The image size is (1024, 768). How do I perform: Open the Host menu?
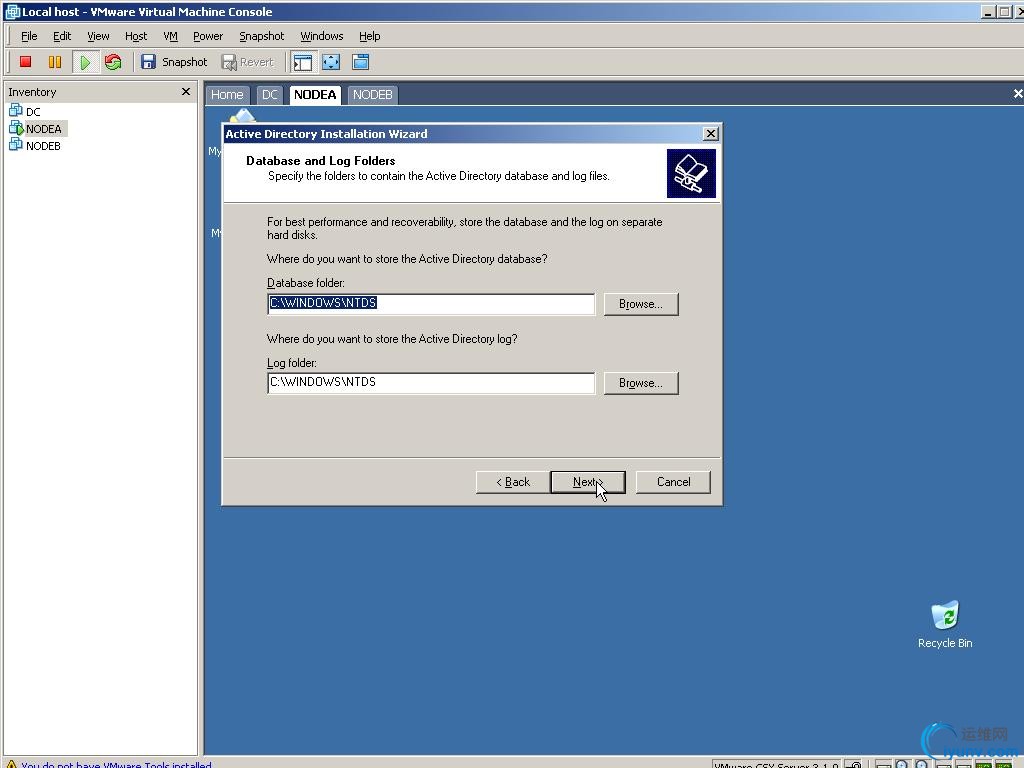pyautogui.click(x=136, y=36)
